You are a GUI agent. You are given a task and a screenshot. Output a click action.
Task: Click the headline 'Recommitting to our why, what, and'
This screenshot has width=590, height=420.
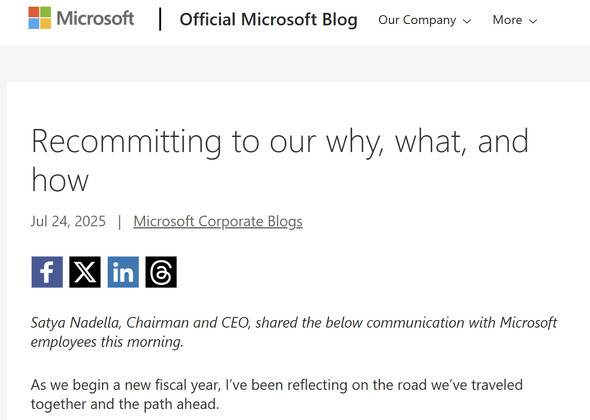tap(280, 141)
